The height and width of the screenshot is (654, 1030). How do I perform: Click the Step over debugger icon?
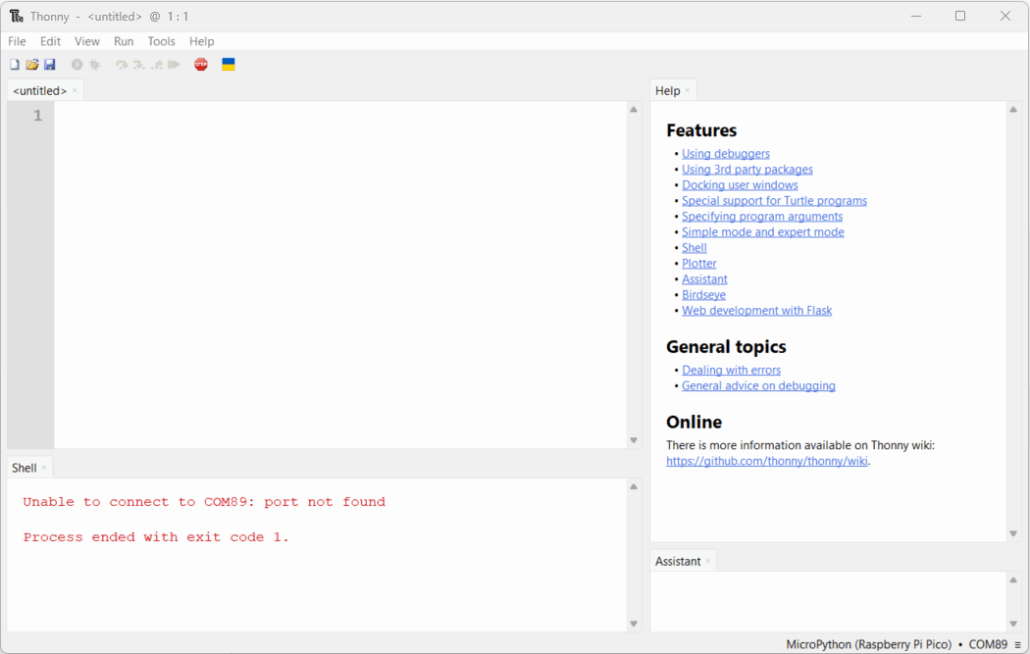click(x=122, y=64)
